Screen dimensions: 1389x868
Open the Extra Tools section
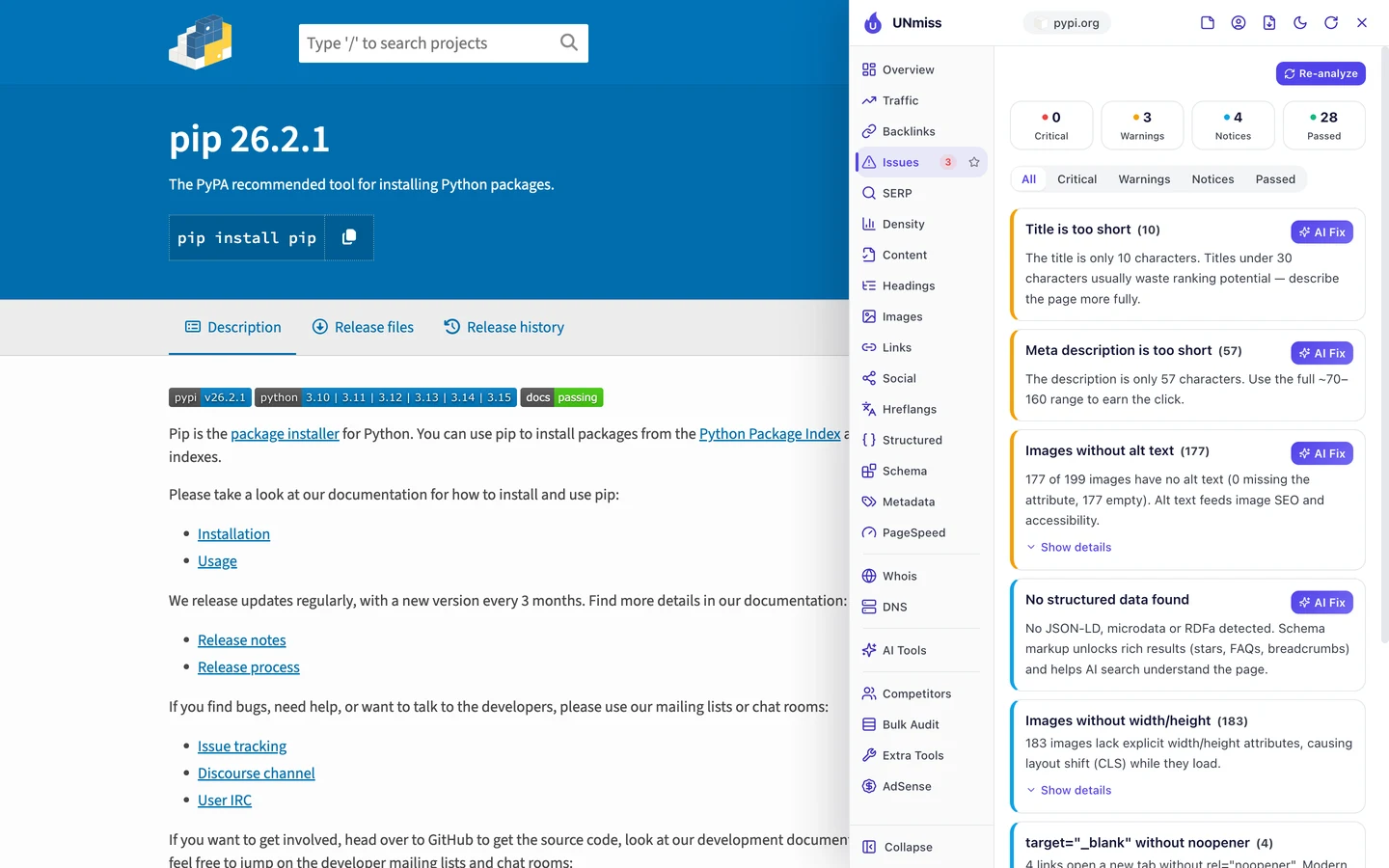pyautogui.click(x=921, y=755)
